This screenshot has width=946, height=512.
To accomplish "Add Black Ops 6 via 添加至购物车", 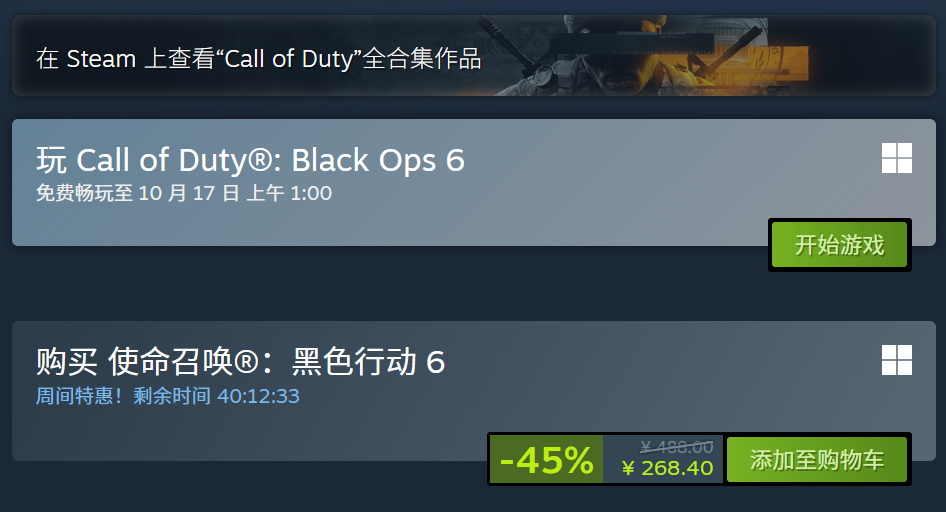I will (817, 460).
